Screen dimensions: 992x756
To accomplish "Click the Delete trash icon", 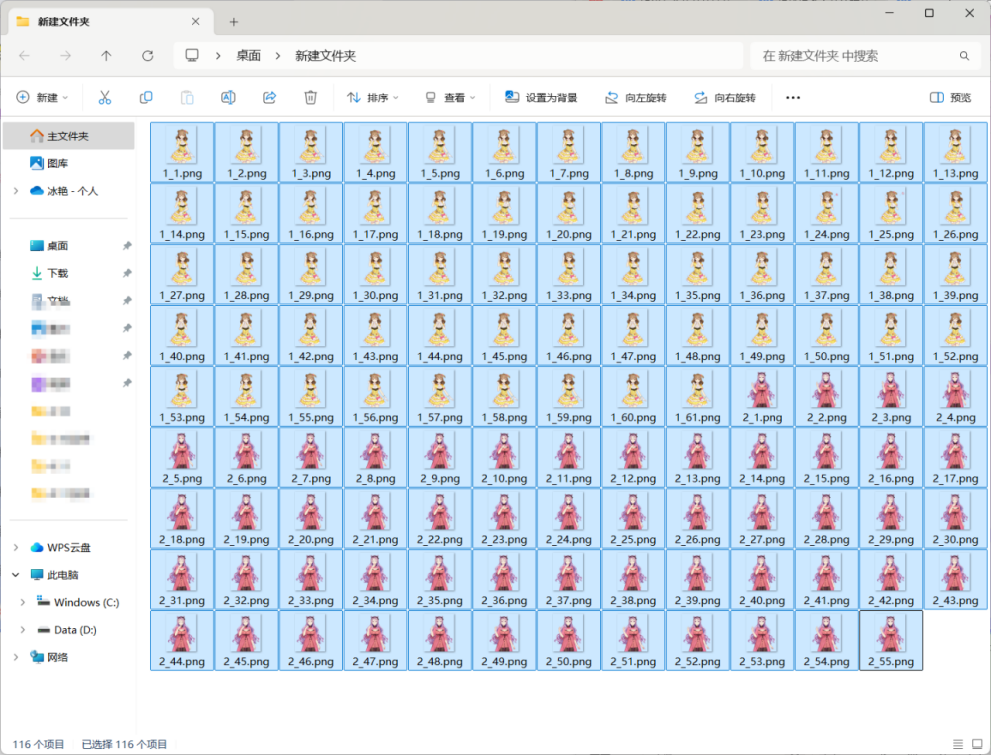I will point(310,97).
